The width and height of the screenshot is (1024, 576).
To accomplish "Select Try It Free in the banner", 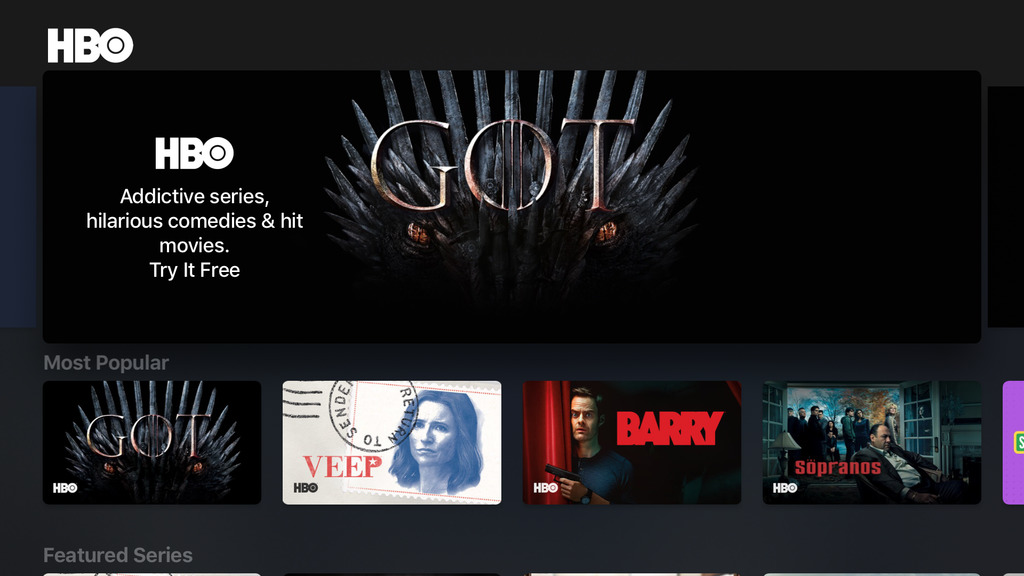I will tap(195, 270).
